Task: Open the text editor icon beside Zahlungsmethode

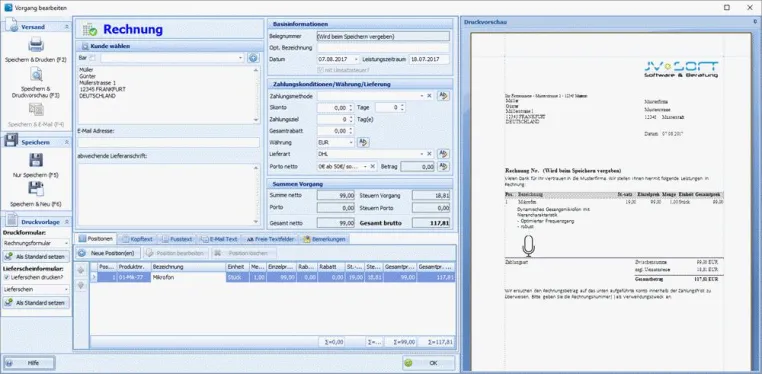Action: (x=443, y=96)
